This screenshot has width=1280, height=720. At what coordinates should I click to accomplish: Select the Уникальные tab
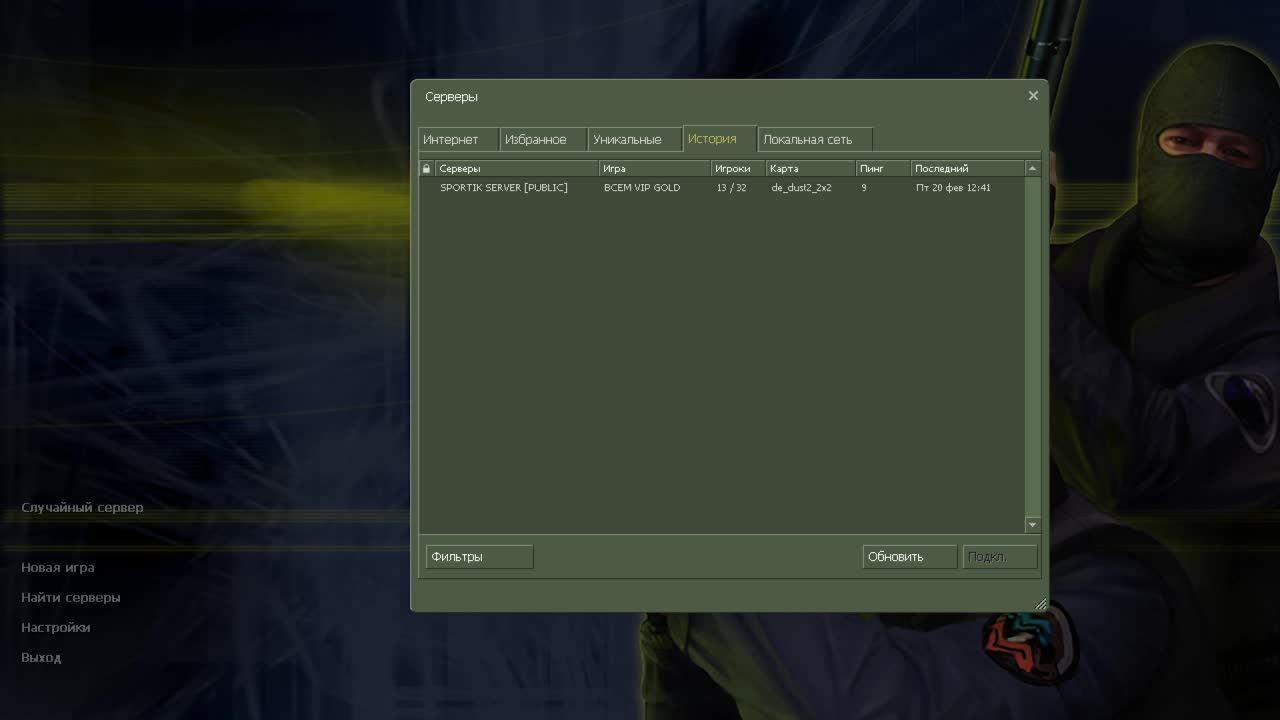635,139
